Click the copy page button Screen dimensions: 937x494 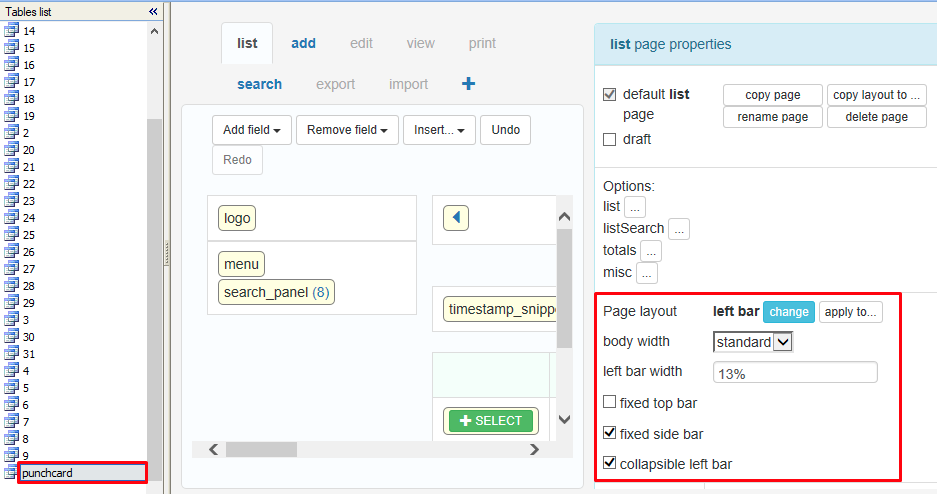[x=772, y=95]
